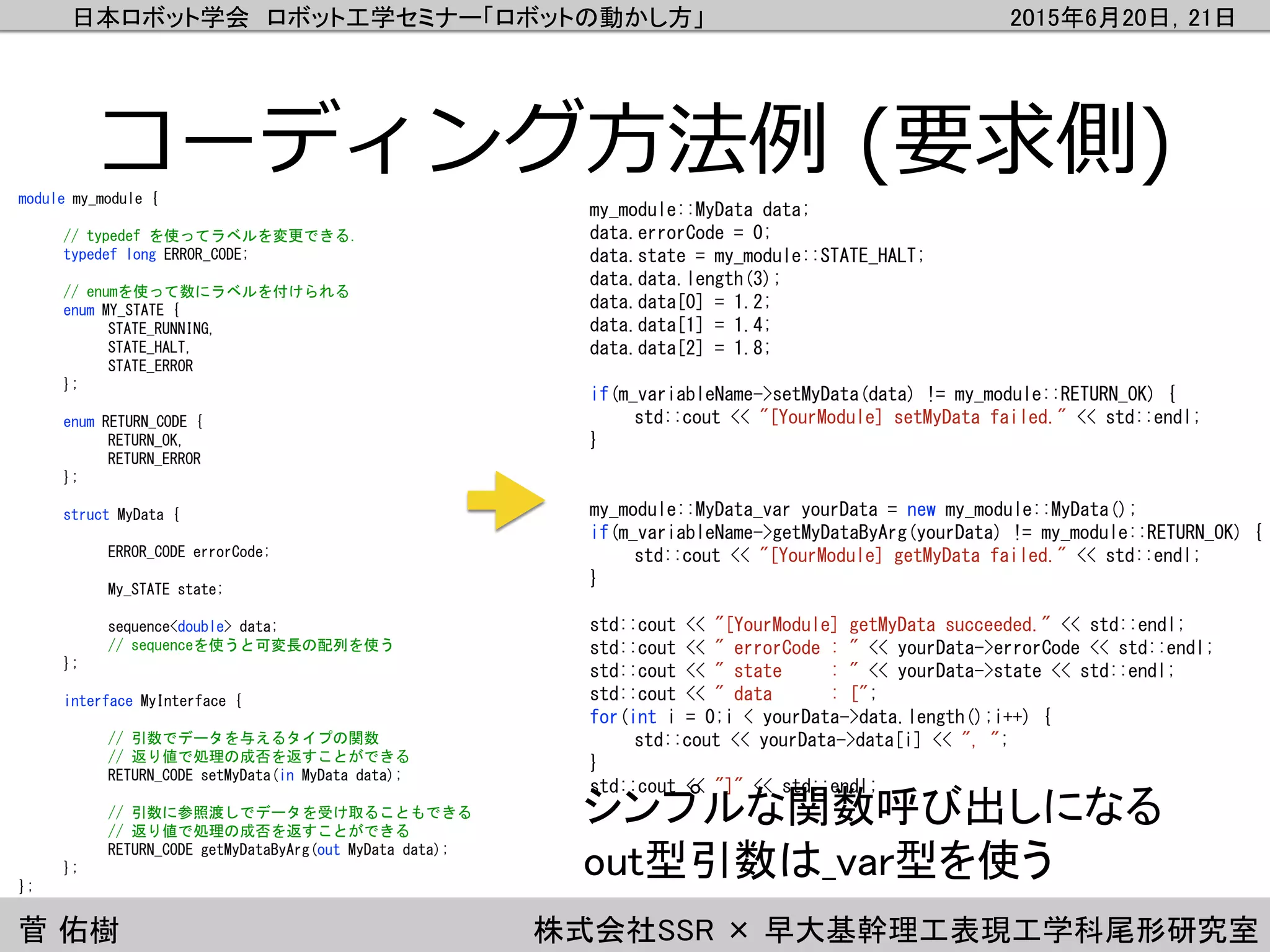Image resolution: width=1270 pixels, height=952 pixels.
Task: Click the STATE_RUNNING enum value
Action: click(x=160, y=329)
